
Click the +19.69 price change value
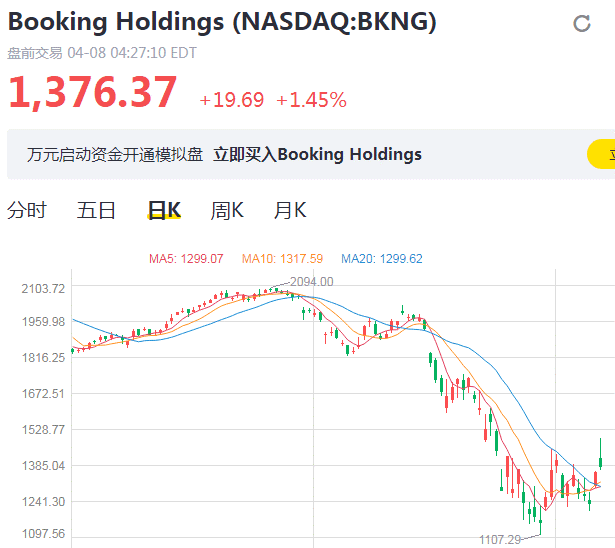click(x=232, y=100)
